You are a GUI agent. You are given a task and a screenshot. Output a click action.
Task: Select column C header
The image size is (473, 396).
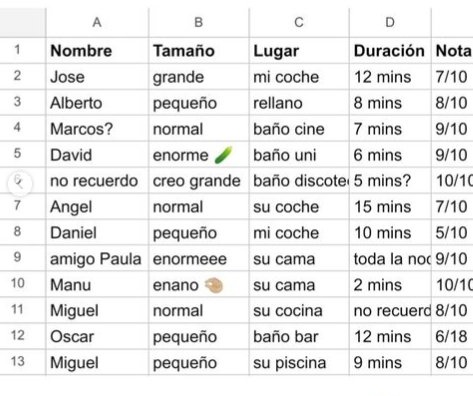click(x=299, y=23)
